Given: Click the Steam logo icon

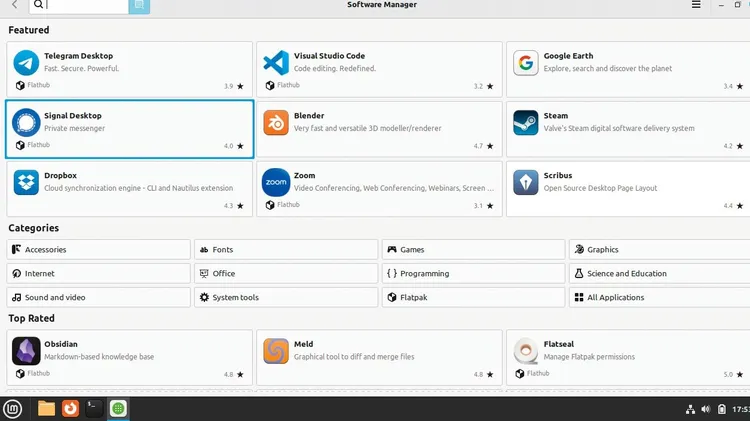Looking at the screenshot, I should [526, 122].
